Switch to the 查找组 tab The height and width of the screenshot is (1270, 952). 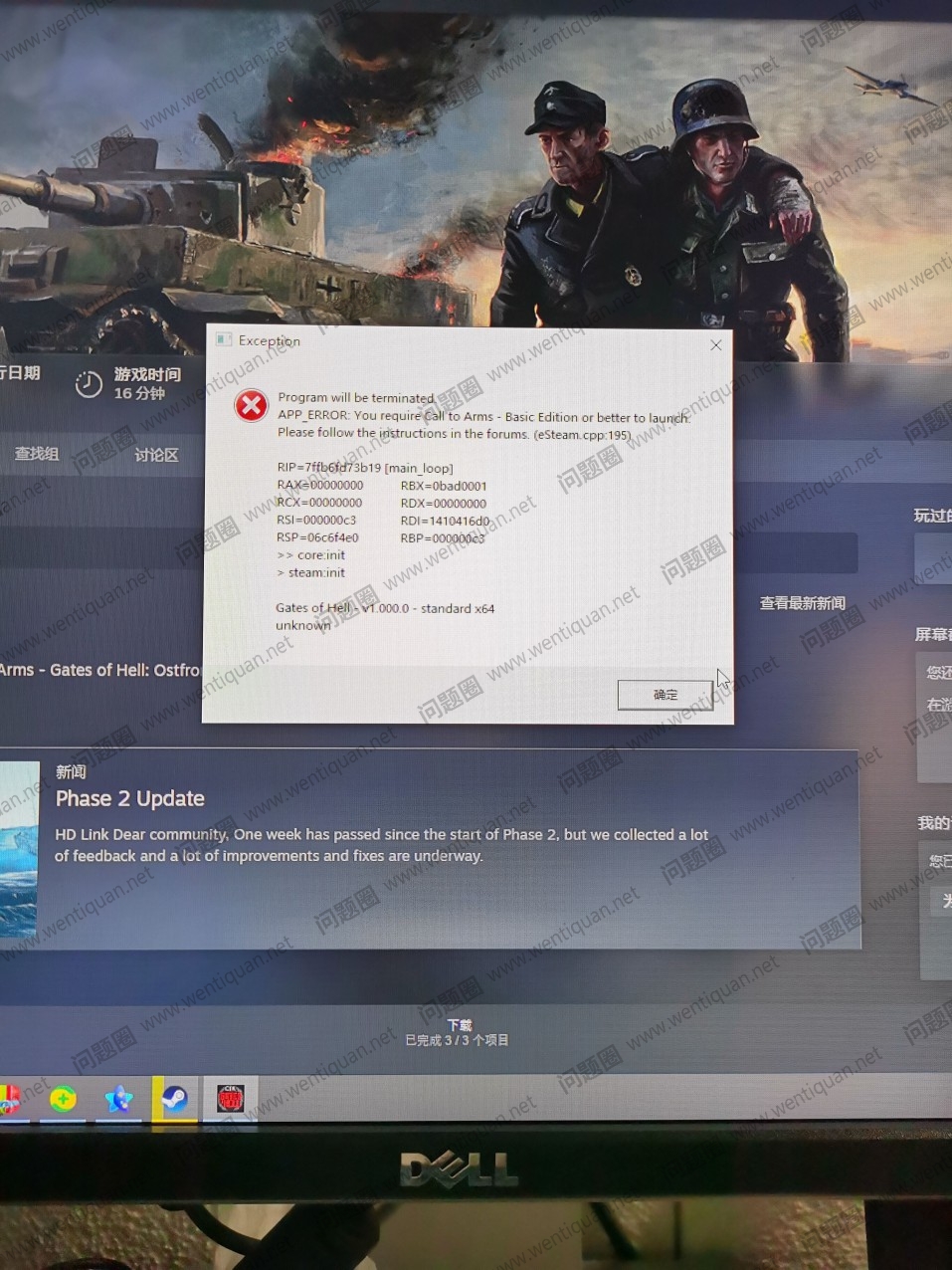click(37, 454)
